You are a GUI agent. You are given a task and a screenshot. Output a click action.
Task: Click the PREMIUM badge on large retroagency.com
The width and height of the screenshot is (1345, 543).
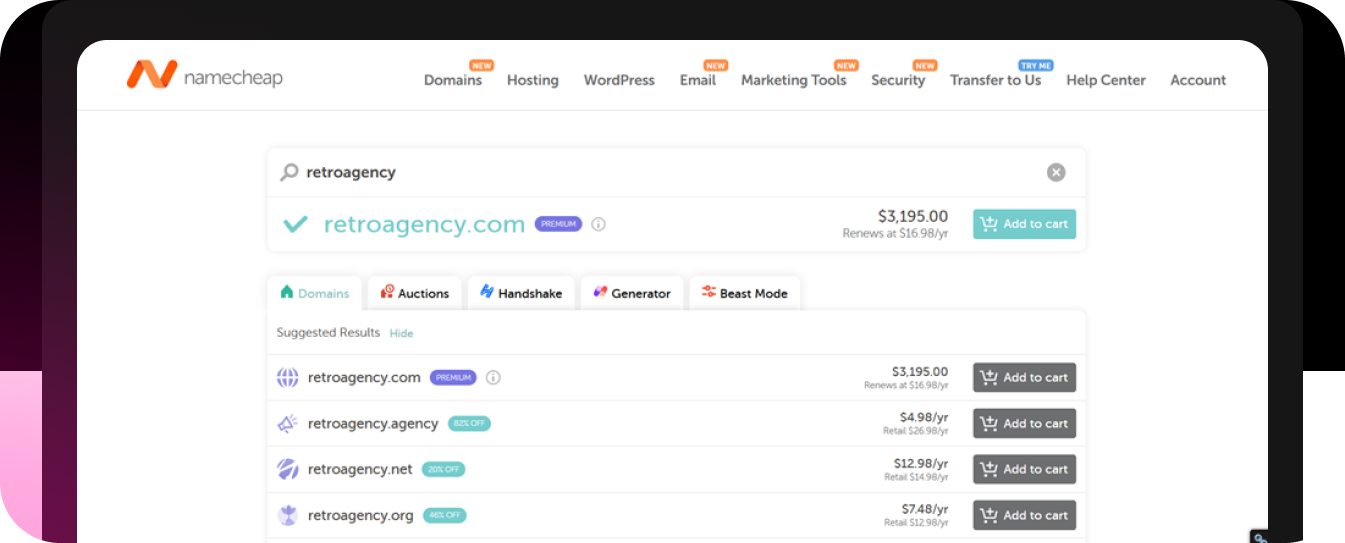pos(558,224)
